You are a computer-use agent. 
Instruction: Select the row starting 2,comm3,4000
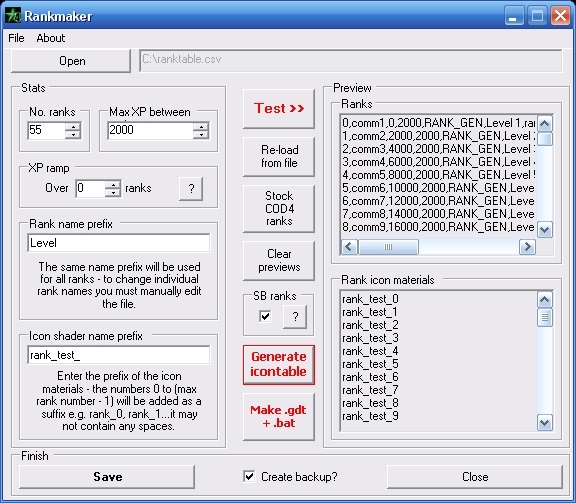438,149
